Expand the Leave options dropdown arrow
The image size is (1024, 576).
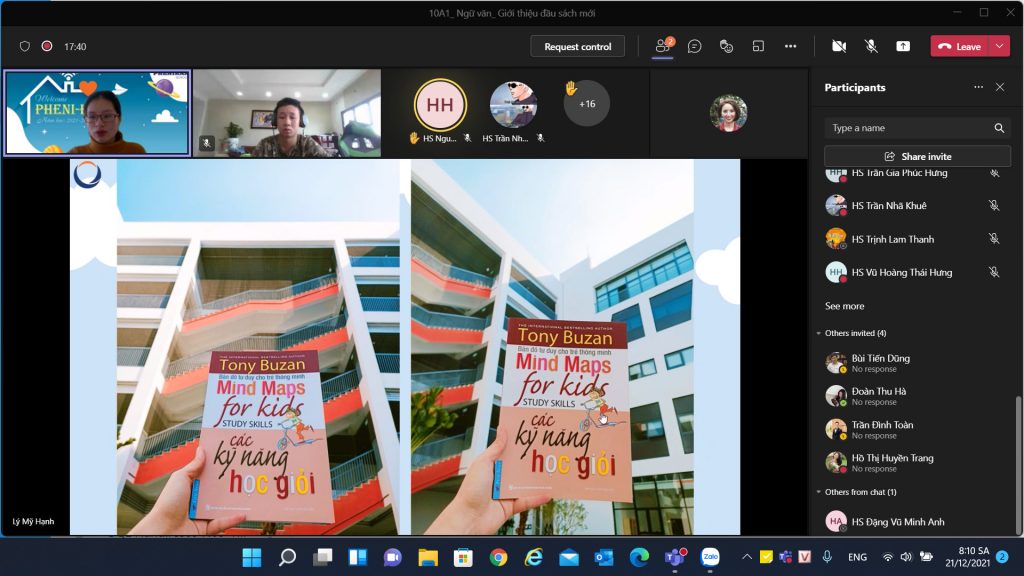(1000, 46)
